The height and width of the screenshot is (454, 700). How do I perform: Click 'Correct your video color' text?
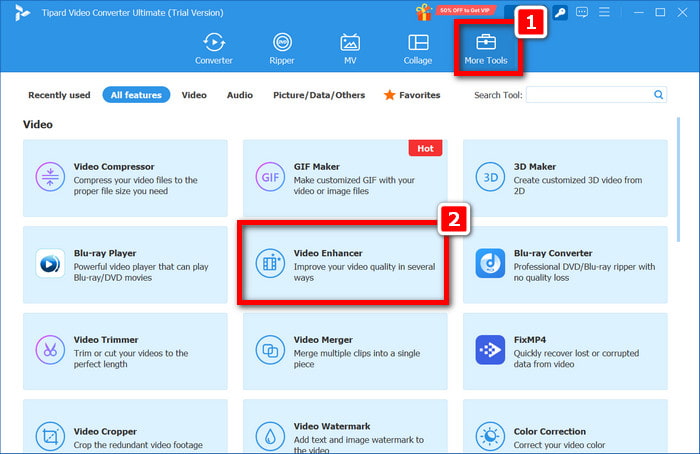pyautogui.click(x=559, y=445)
